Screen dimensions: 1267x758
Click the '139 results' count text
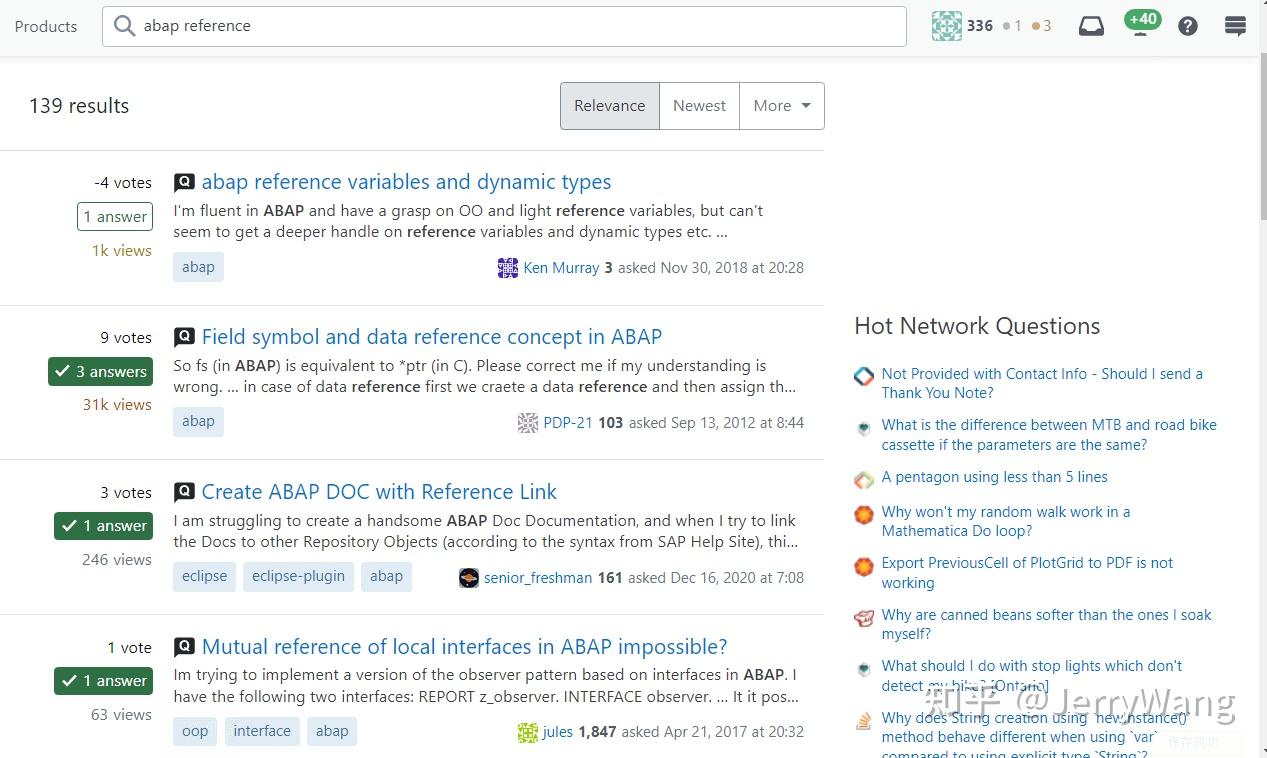(79, 106)
